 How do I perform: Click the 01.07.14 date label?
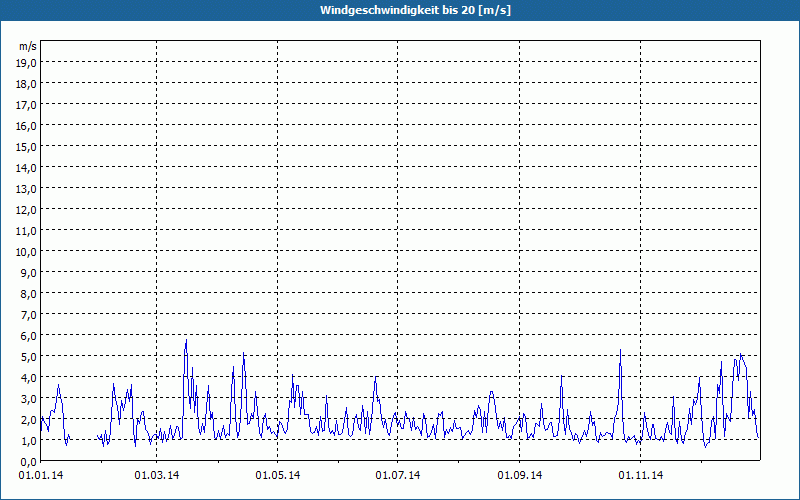[x=398, y=476]
